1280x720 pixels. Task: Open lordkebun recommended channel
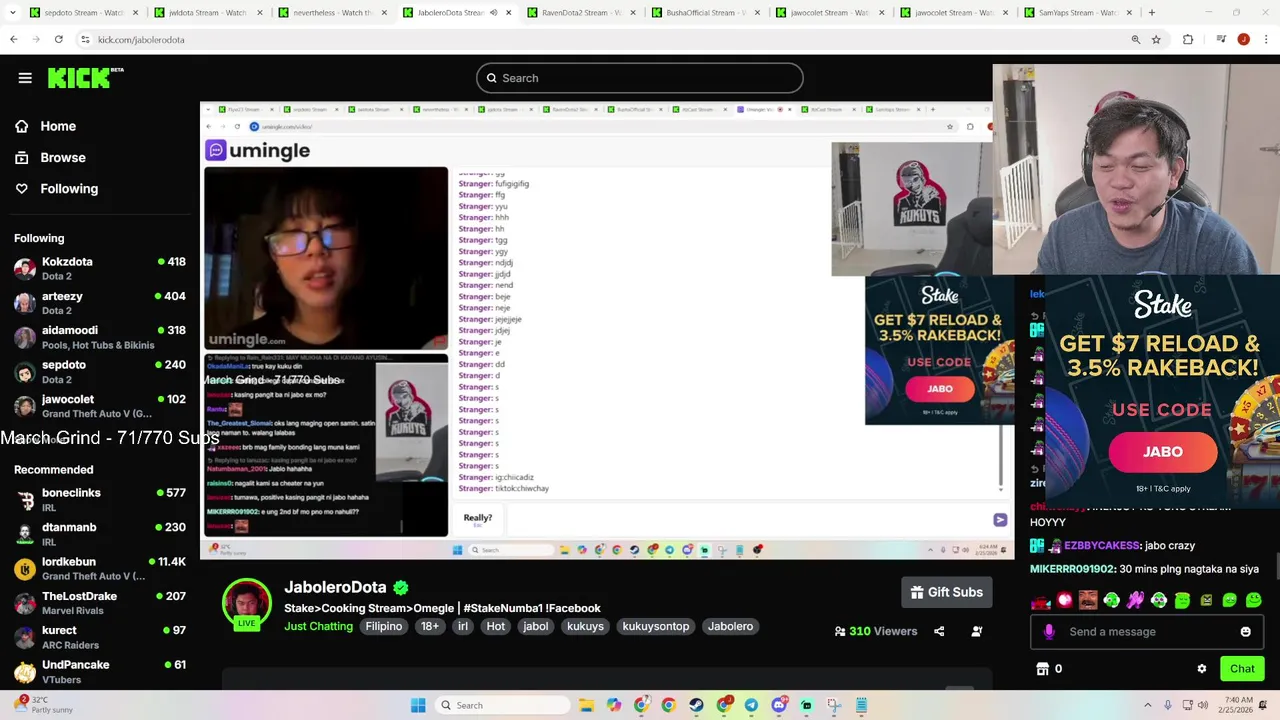(x=100, y=568)
